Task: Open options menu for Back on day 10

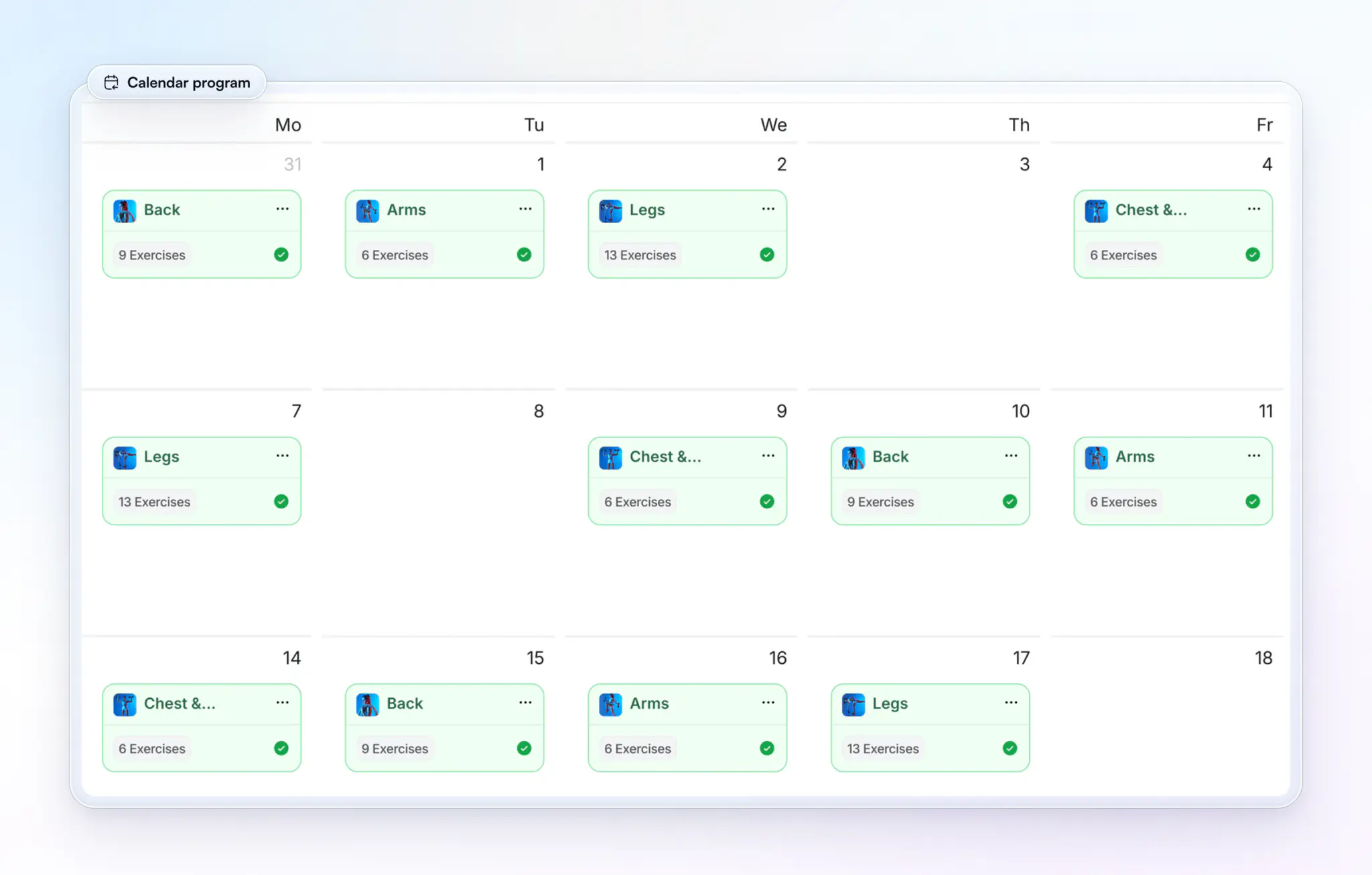Action: (x=1011, y=456)
